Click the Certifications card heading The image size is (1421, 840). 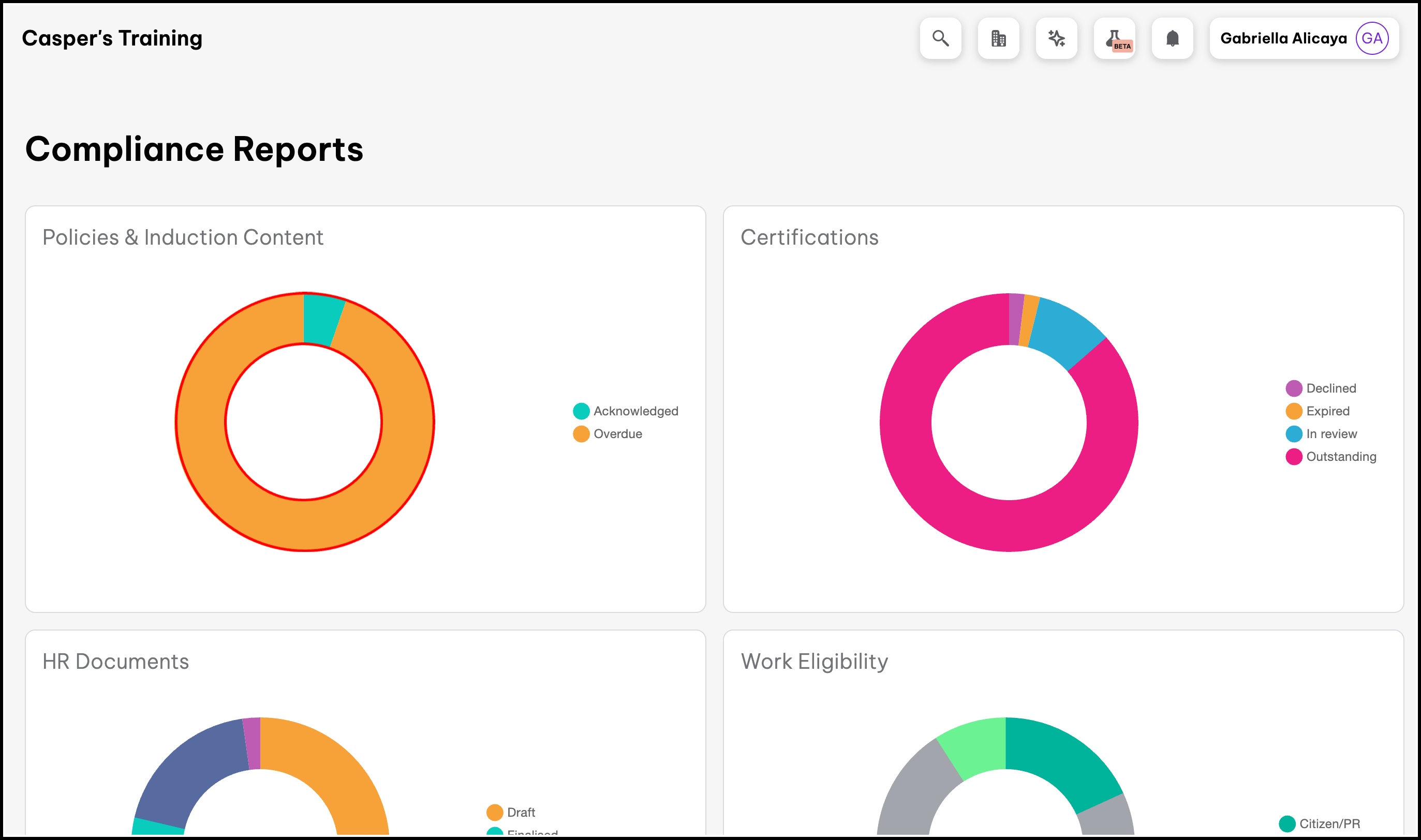point(809,237)
